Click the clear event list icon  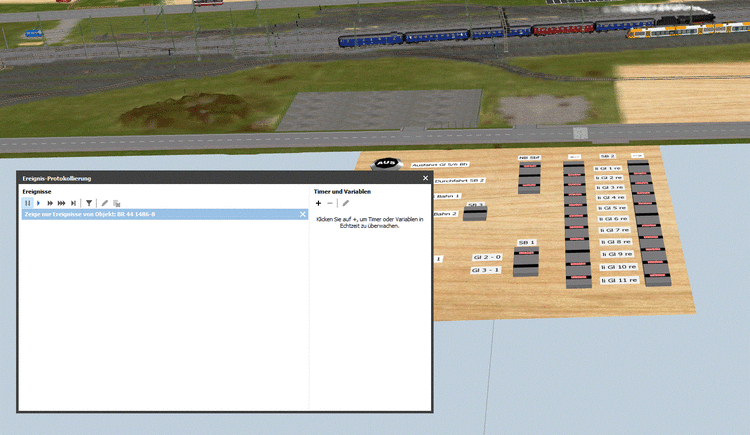click(x=116, y=203)
